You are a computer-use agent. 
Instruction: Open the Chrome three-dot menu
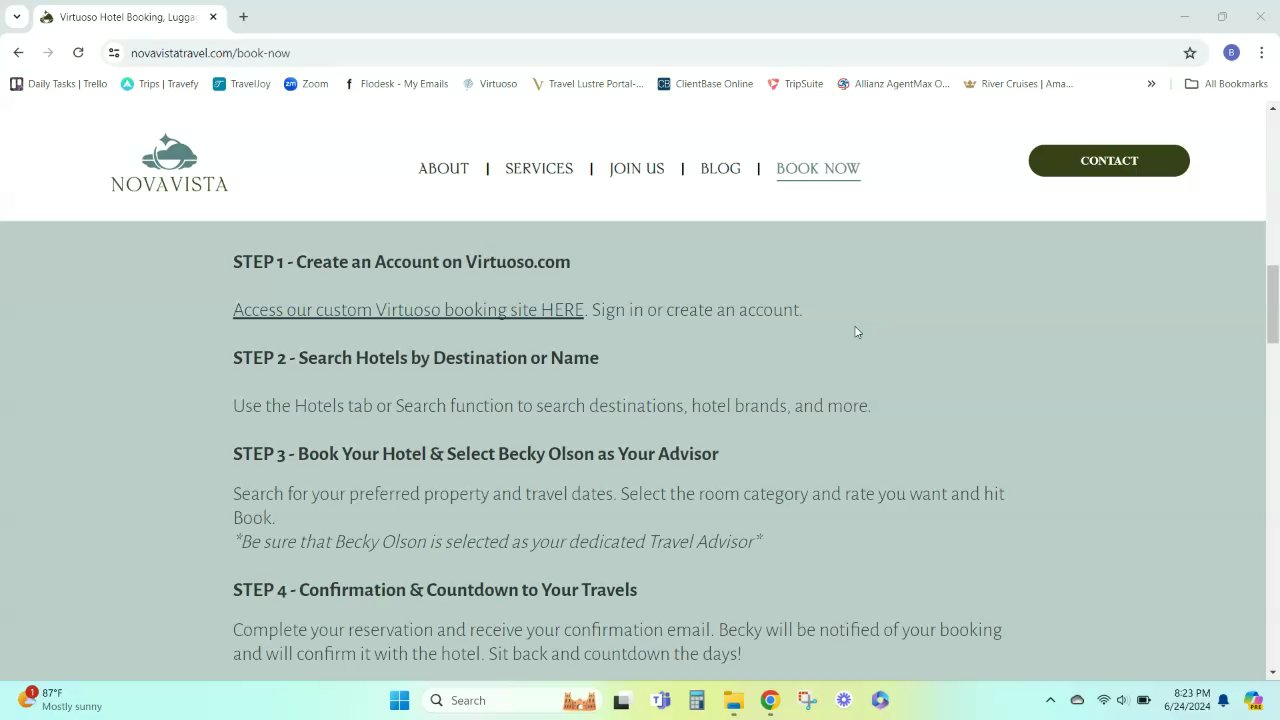(x=1261, y=53)
